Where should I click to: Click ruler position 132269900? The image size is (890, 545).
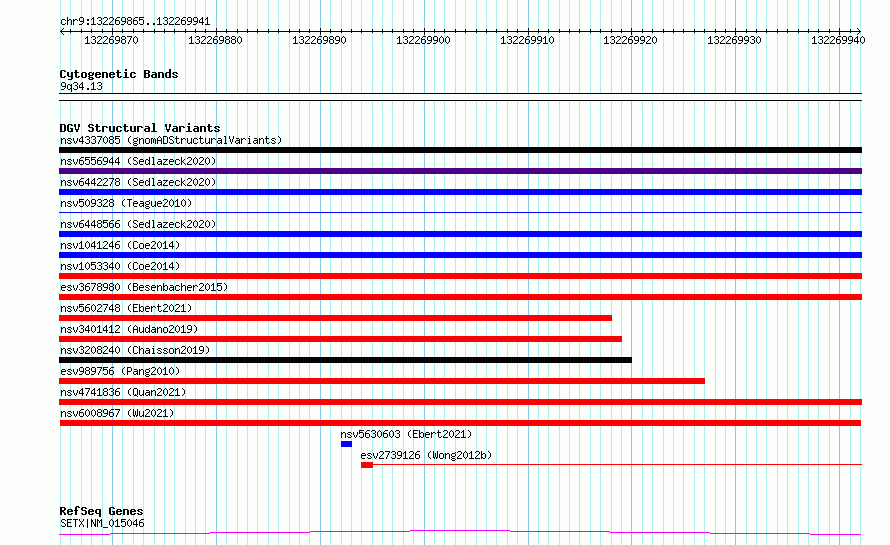423,40
